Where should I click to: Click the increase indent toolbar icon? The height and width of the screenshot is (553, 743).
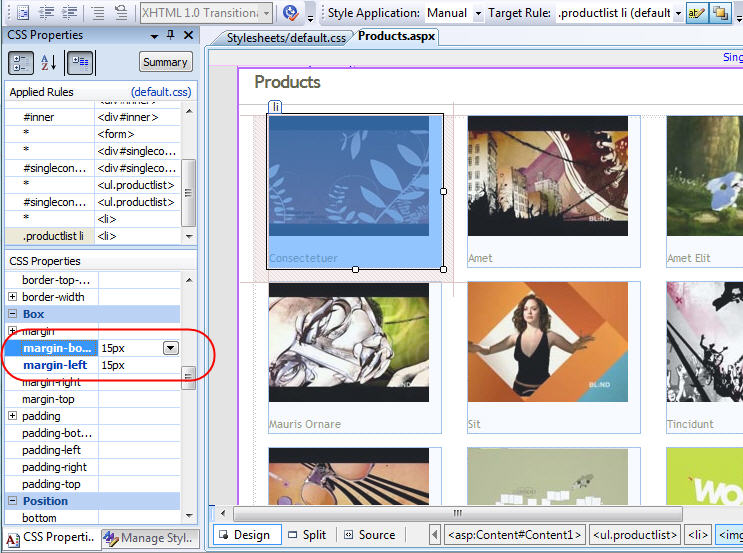point(70,12)
